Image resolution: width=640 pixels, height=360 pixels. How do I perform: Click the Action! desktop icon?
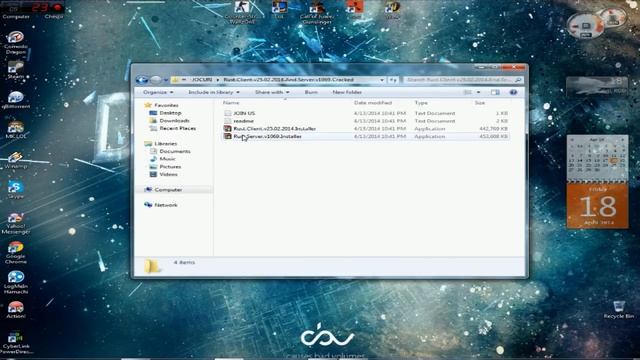pyautogui.click(x=16, y=309)
